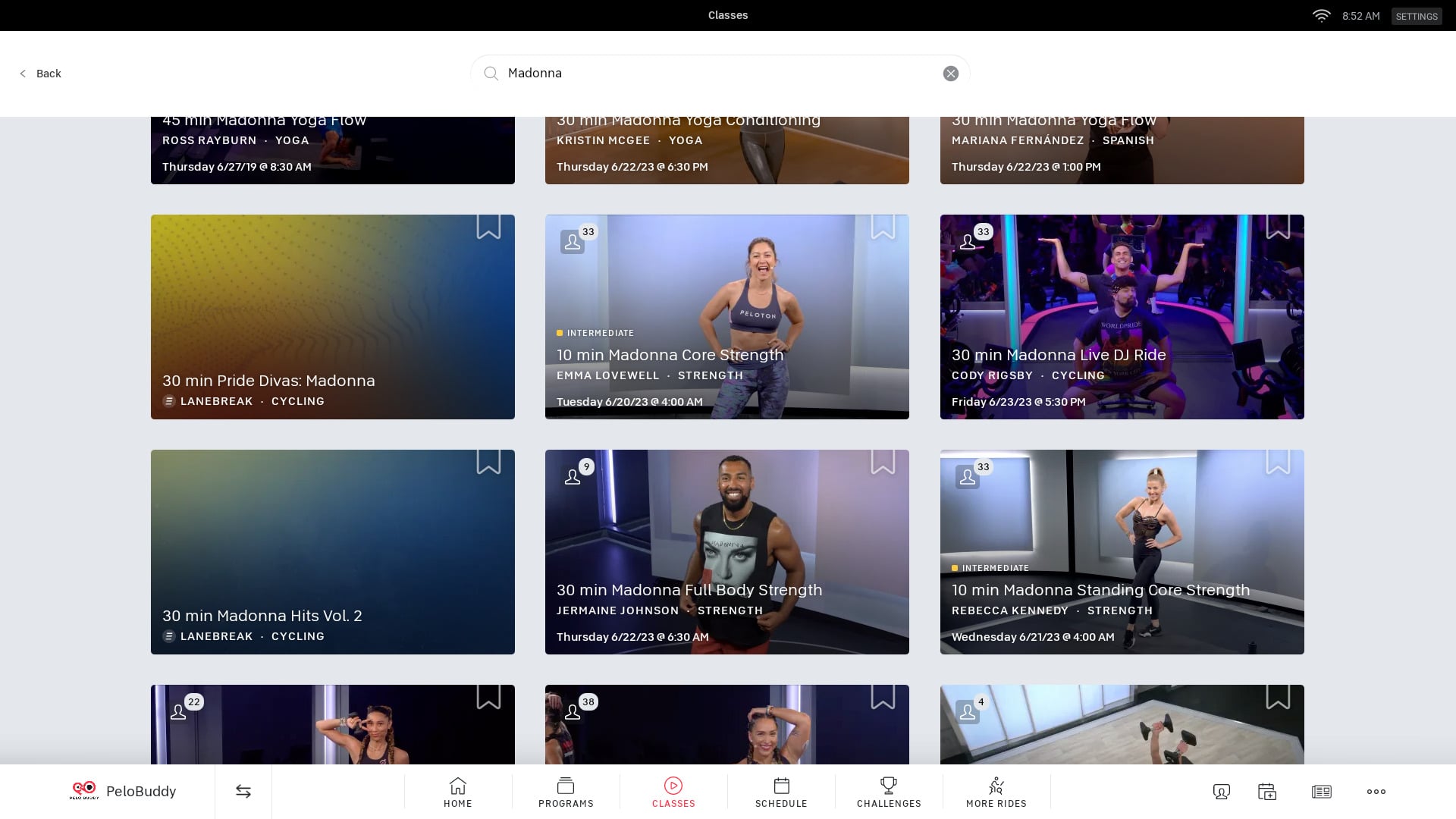Click the "JERMAINE JOHNSON" instructor name
Viewport: 1456px width, 819px height.
tap(618, 610)
